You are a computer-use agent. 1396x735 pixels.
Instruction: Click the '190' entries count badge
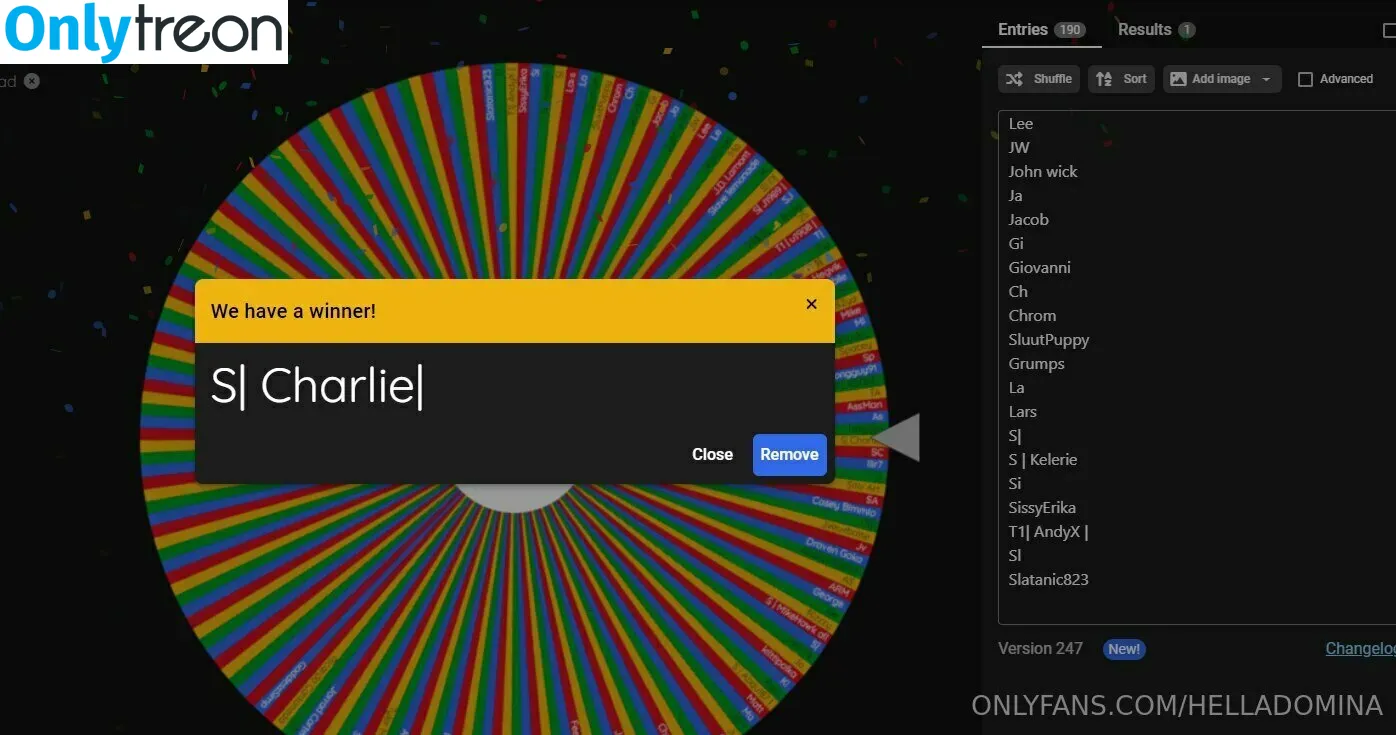(x=1070, y=30)
